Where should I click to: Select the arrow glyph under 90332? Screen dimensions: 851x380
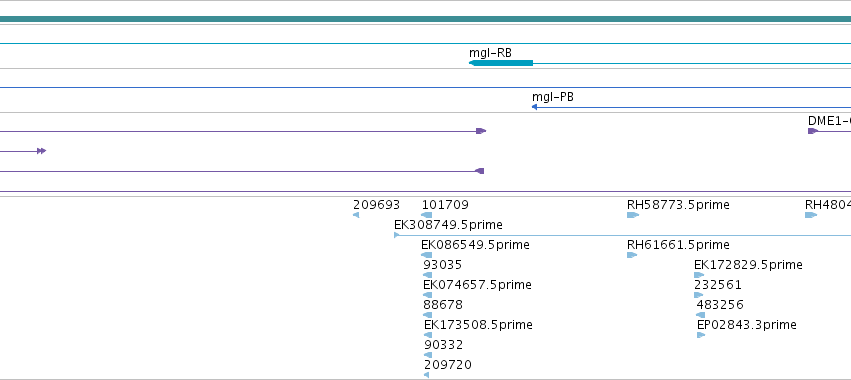pyautogui.click(x=428, y=355)
